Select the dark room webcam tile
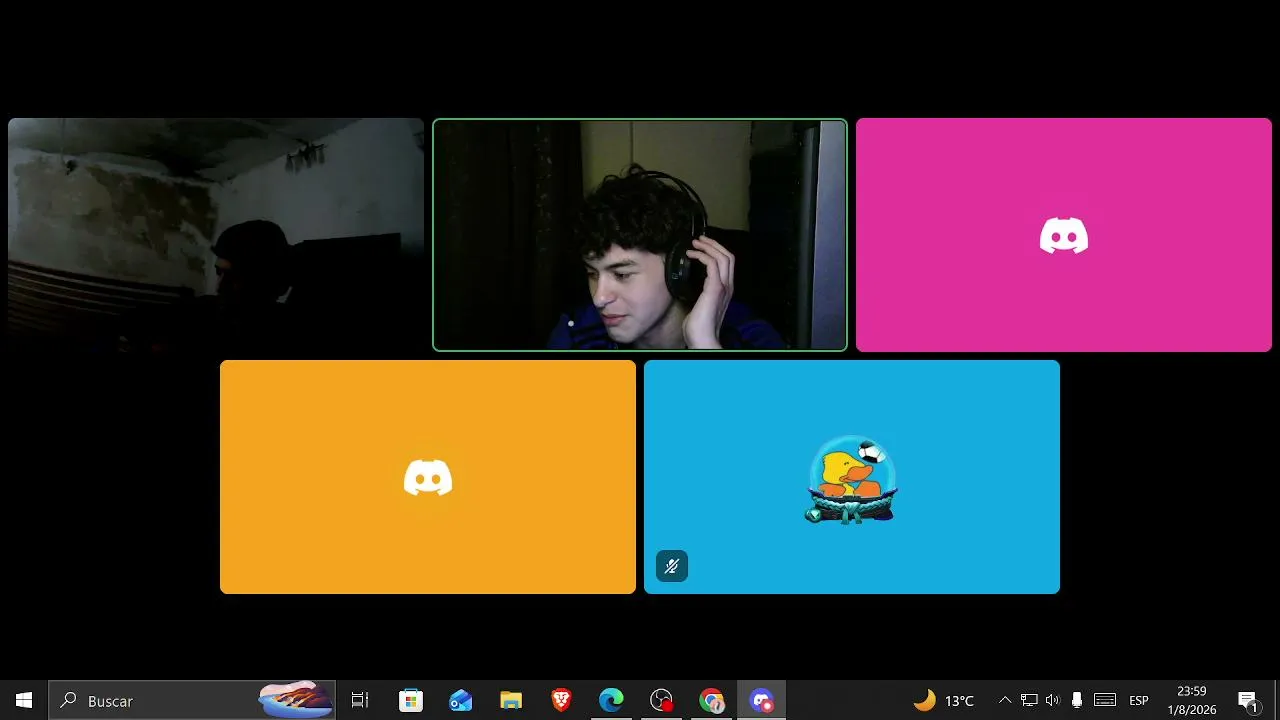The width and height of the screenshot is (1280, 720). [x=216, y=235]
